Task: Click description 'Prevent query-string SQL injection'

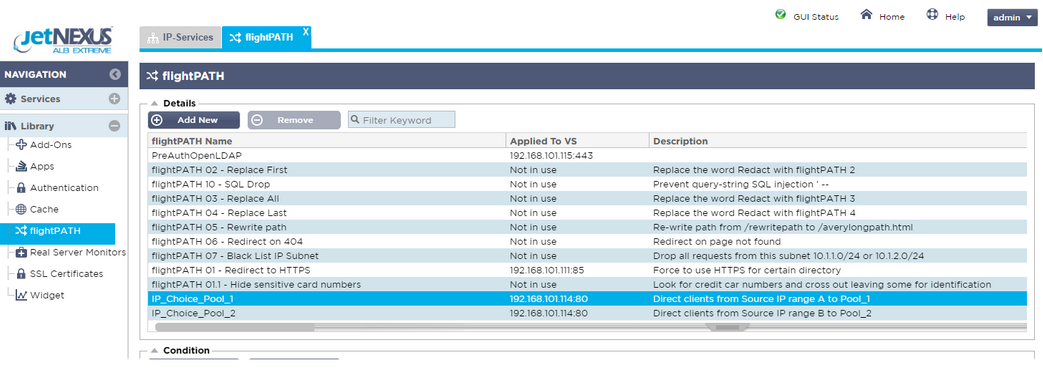Action: click(742, 184)
